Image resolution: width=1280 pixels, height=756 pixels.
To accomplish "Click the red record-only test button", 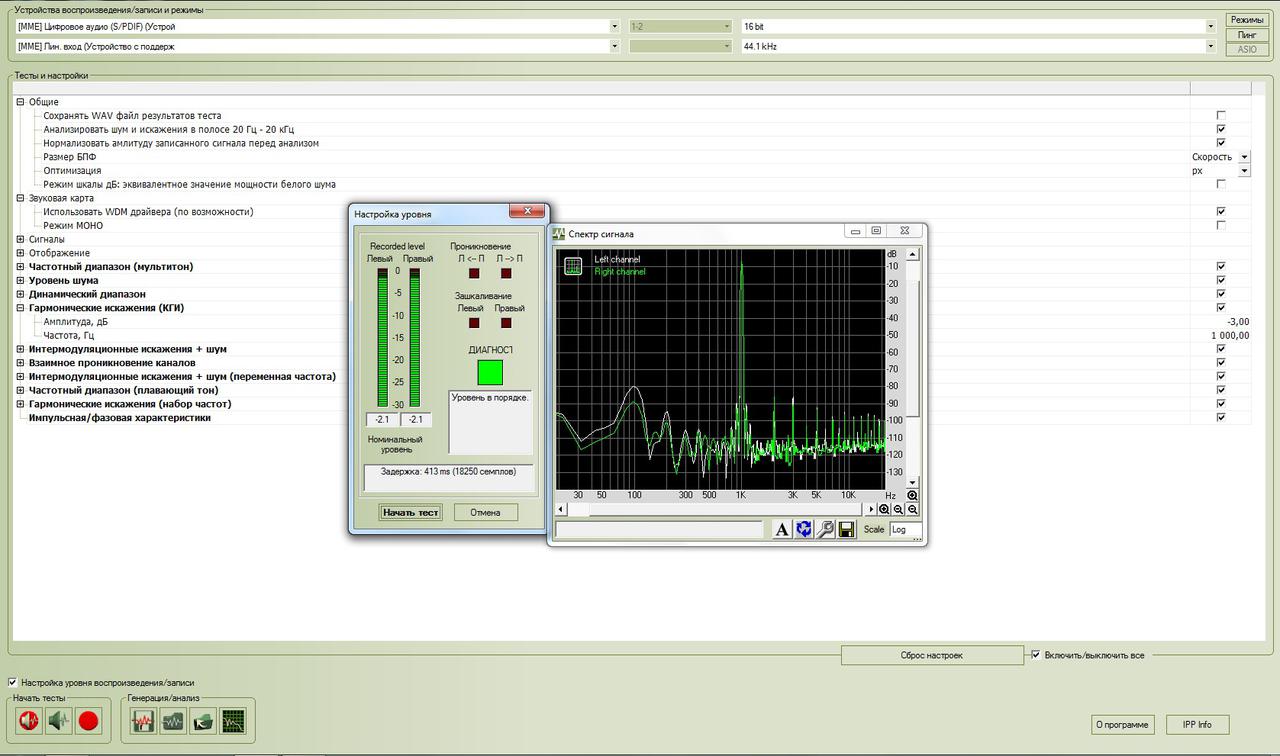I will point(89,719).
